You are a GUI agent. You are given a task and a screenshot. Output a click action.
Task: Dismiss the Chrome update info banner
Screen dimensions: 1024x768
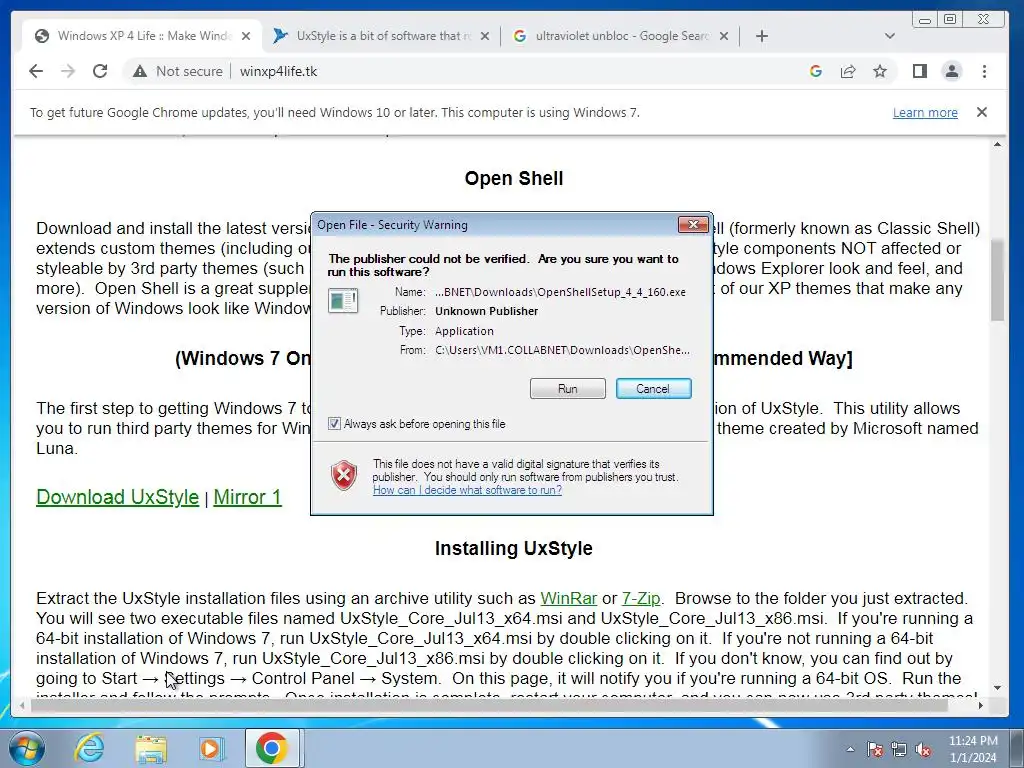(982, 112)
